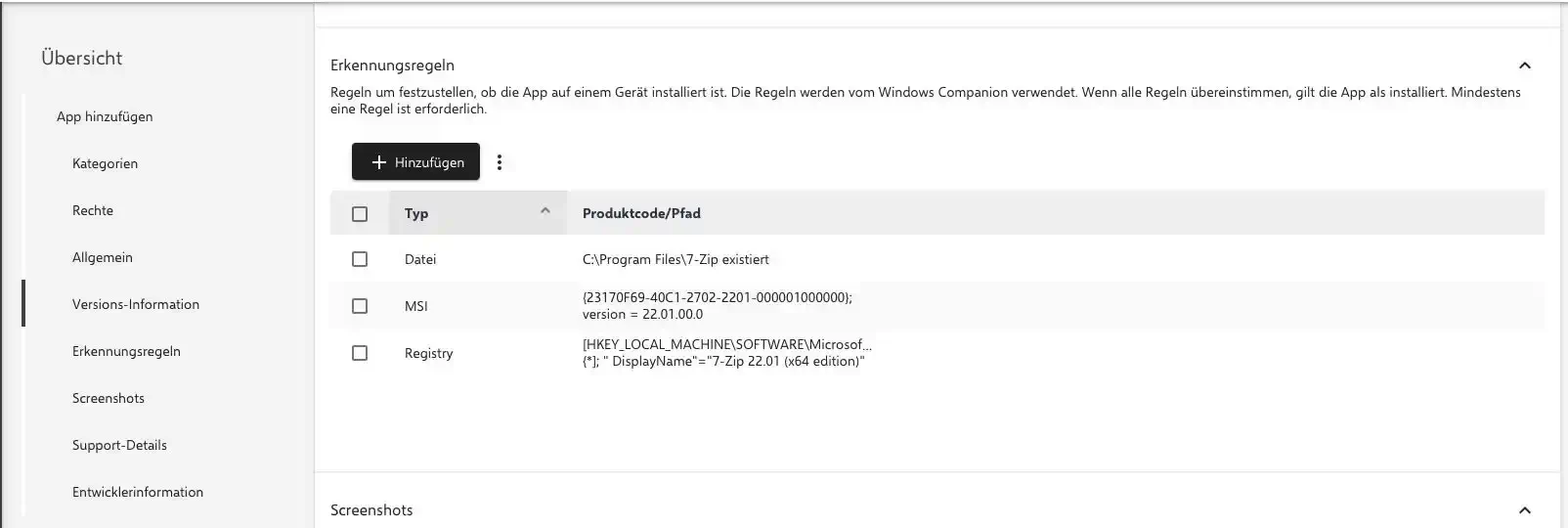Image resolution: width=1568 pixels, height=528 pixels.
Task: Select the Registry rule checkbox
Action: tap(360, 353)
